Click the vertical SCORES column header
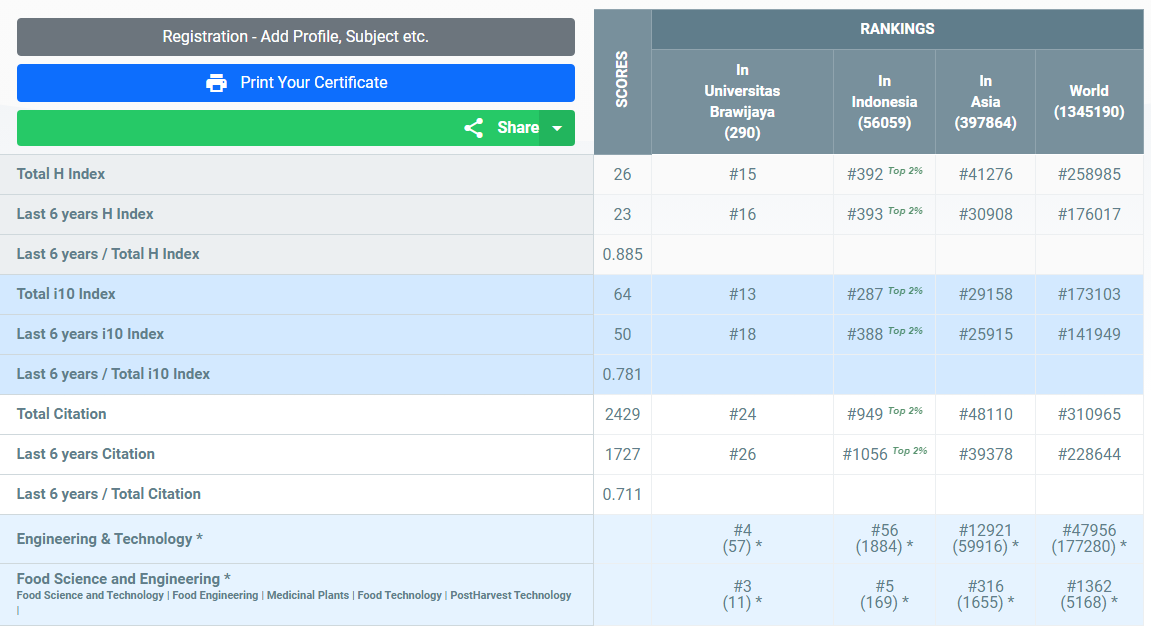Viewport: 1151px width, 633px height. pos(622,82)
